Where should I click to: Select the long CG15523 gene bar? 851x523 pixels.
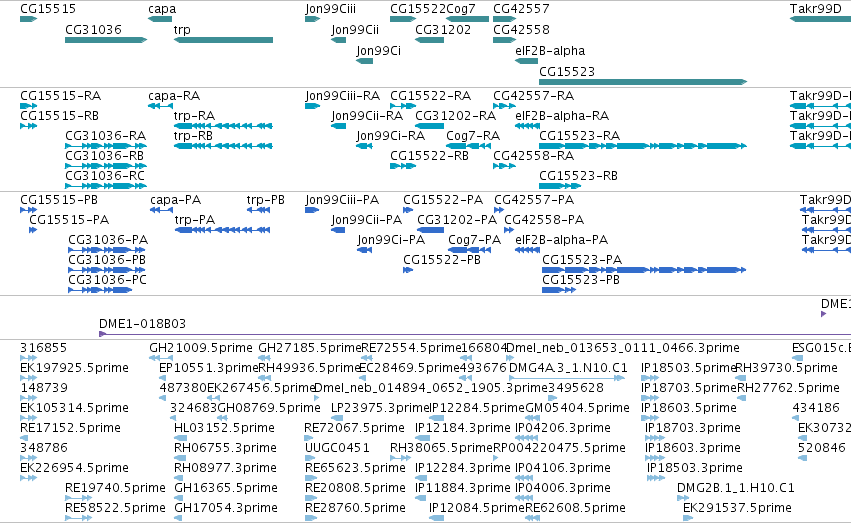tap(643, 82)
